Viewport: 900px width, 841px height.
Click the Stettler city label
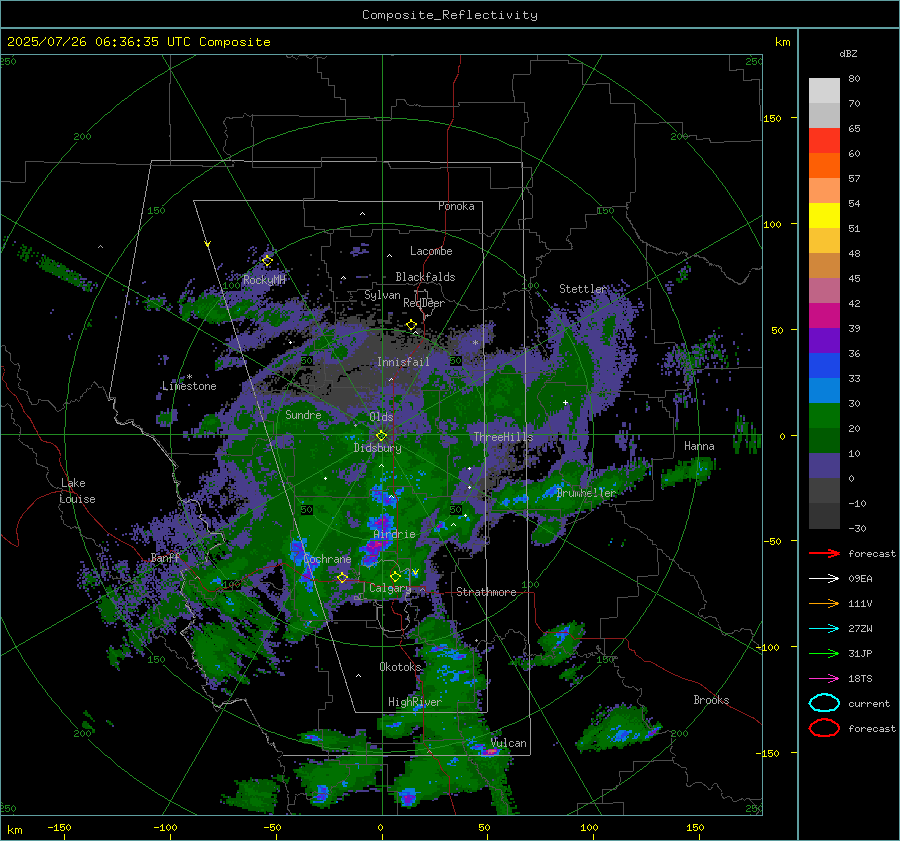(583, 289)
